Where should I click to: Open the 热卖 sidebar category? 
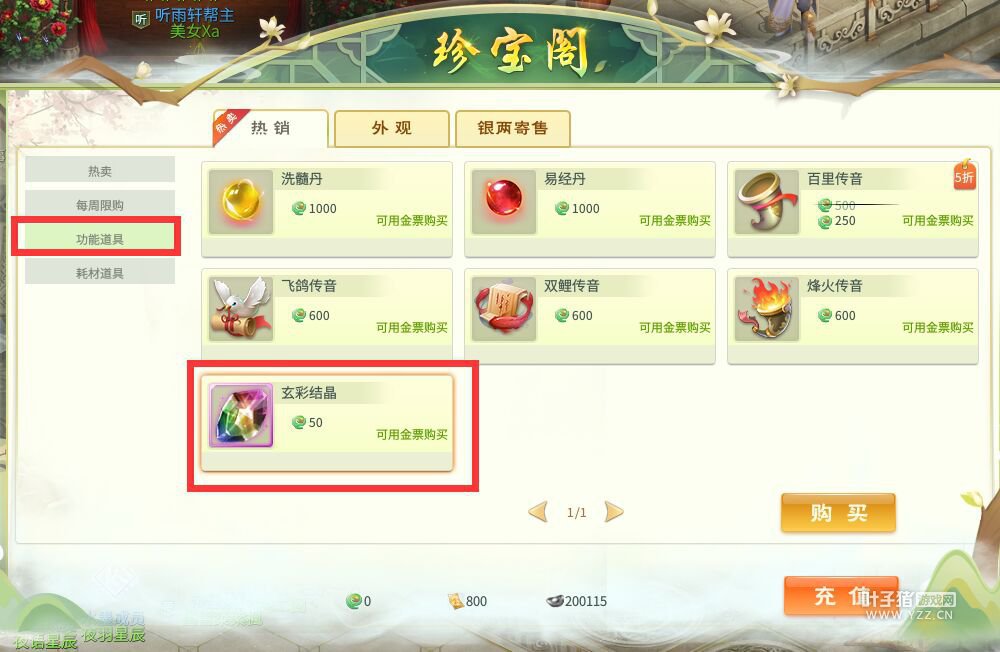100,171
